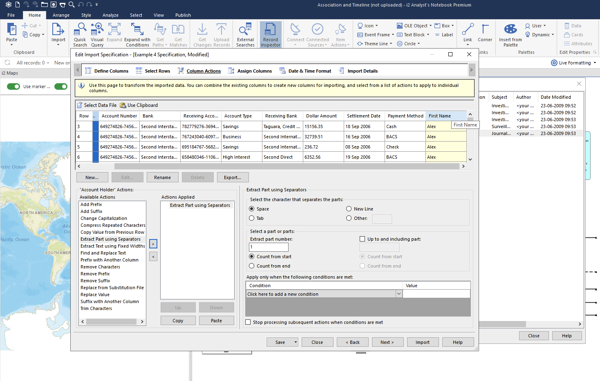
Task: Select the Other separator option
Action: (349, 218)
